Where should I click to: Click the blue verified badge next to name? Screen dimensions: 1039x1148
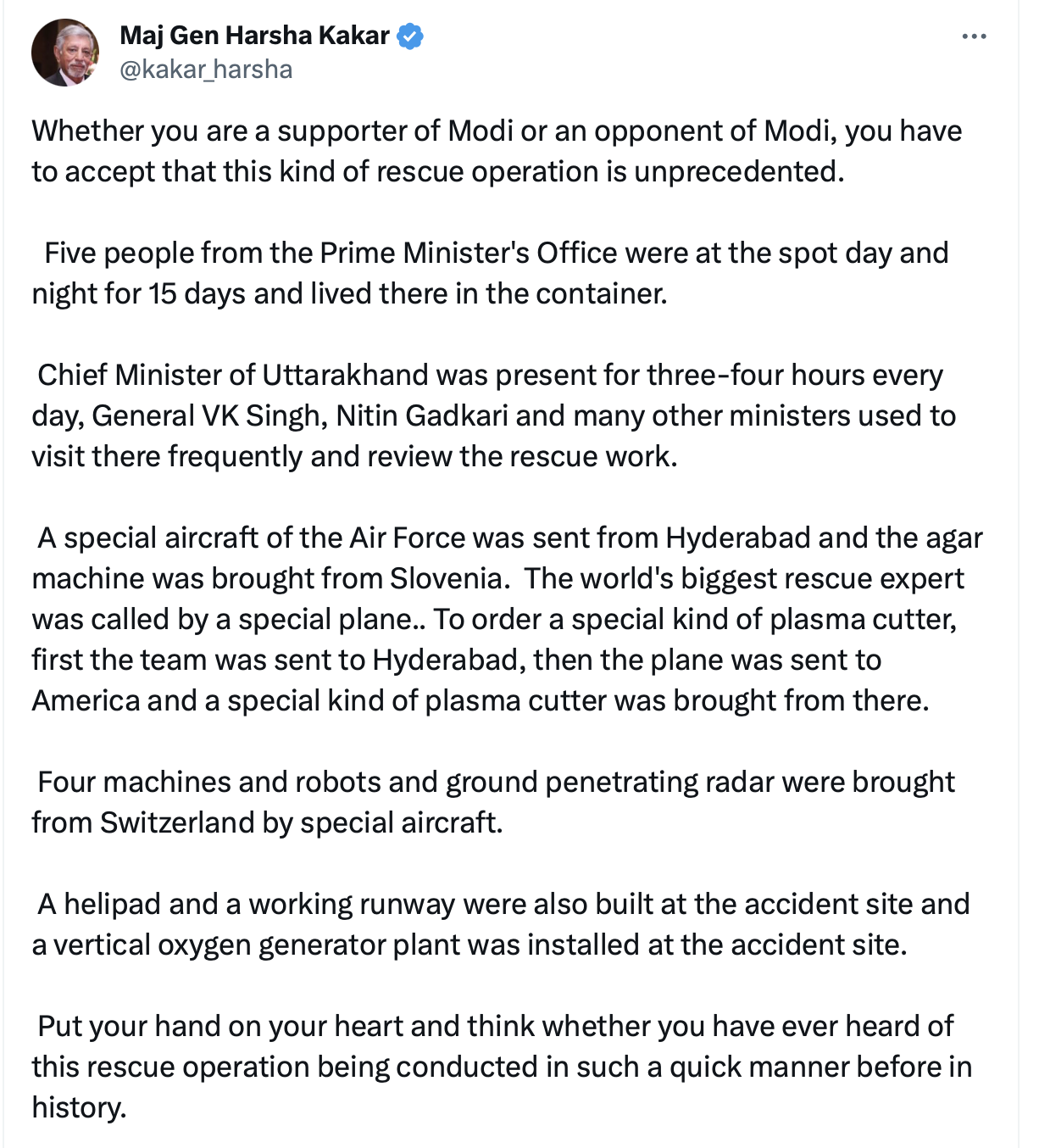pyautogui.click(x=410, y=36)
